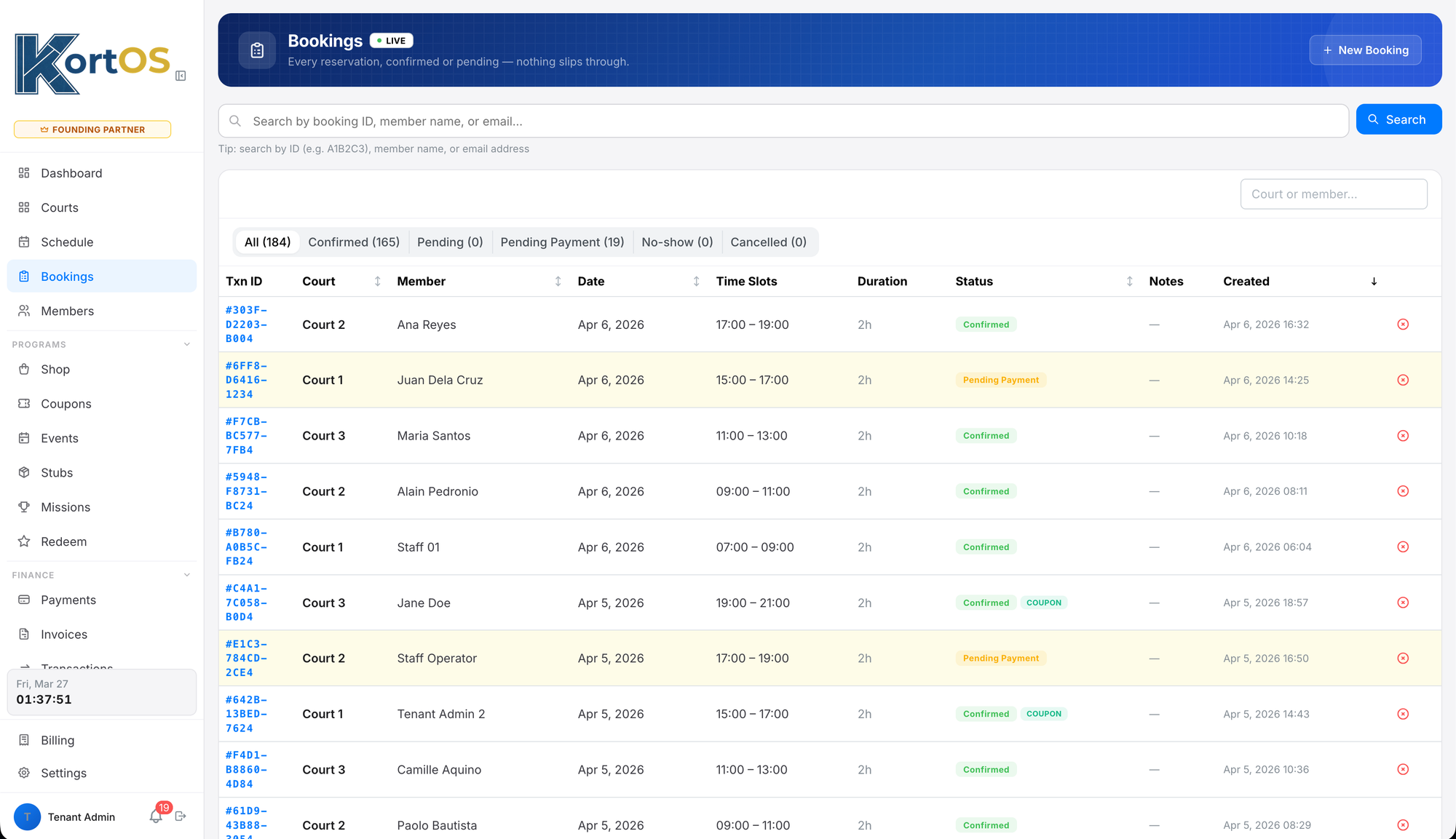
Task: Cancel Camille Aquino booking X icon
Action: click(1403, 770)
